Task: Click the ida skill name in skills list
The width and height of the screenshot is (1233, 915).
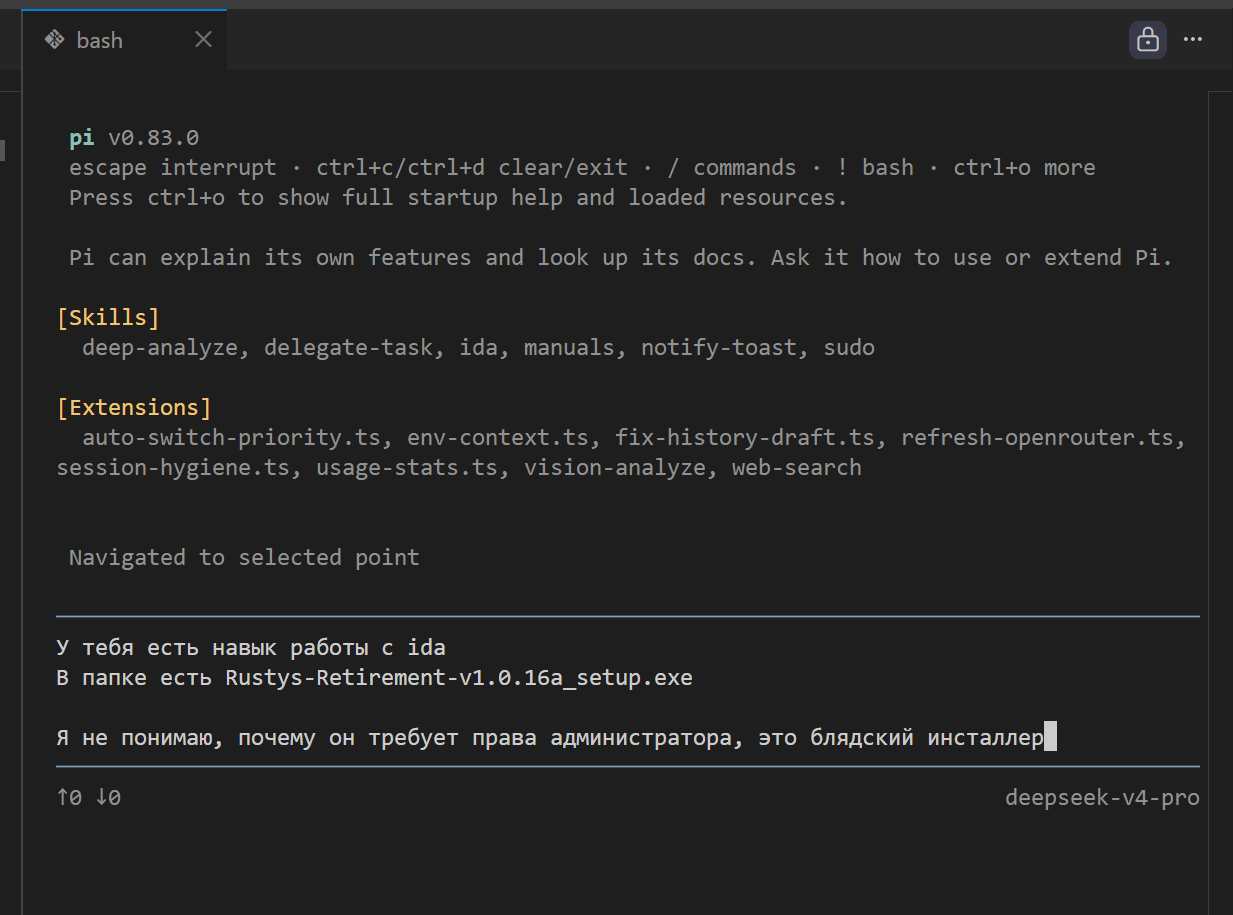Action: [x=479, y=347]
